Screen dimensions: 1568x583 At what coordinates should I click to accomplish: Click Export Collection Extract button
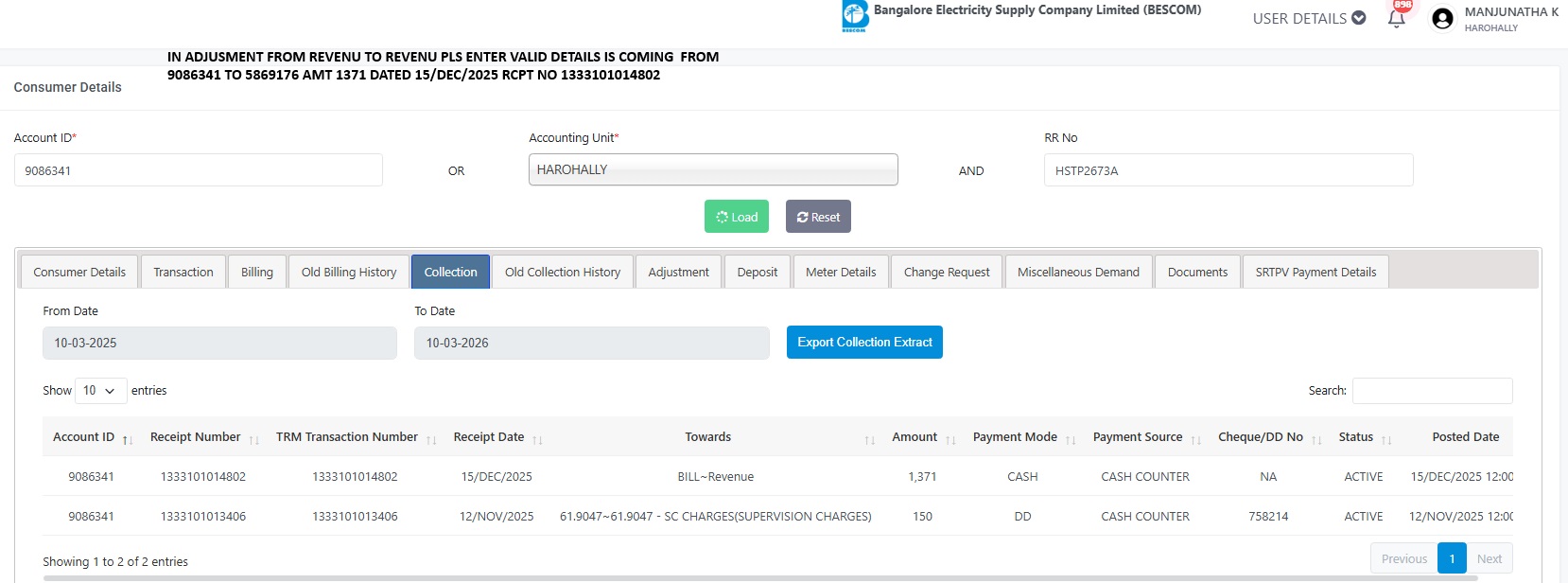tap(864, 343)
